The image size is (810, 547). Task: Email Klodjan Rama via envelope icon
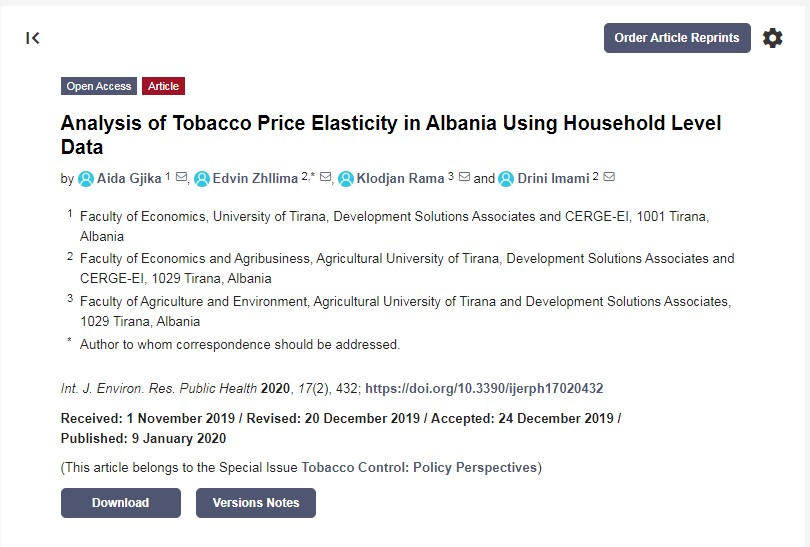464,178
